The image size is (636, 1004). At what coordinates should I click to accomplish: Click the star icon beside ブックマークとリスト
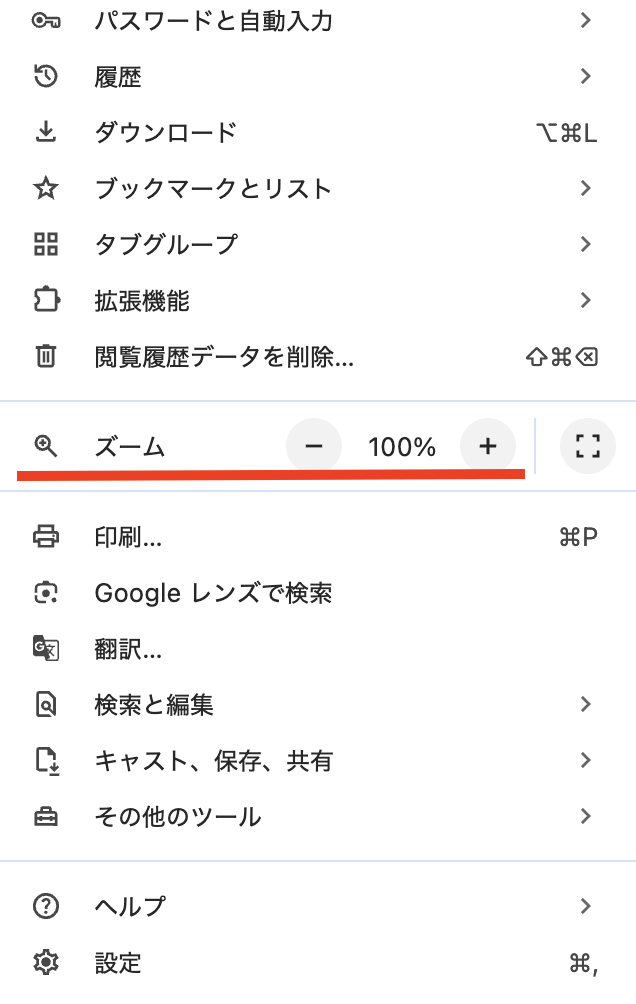(45, 188)
